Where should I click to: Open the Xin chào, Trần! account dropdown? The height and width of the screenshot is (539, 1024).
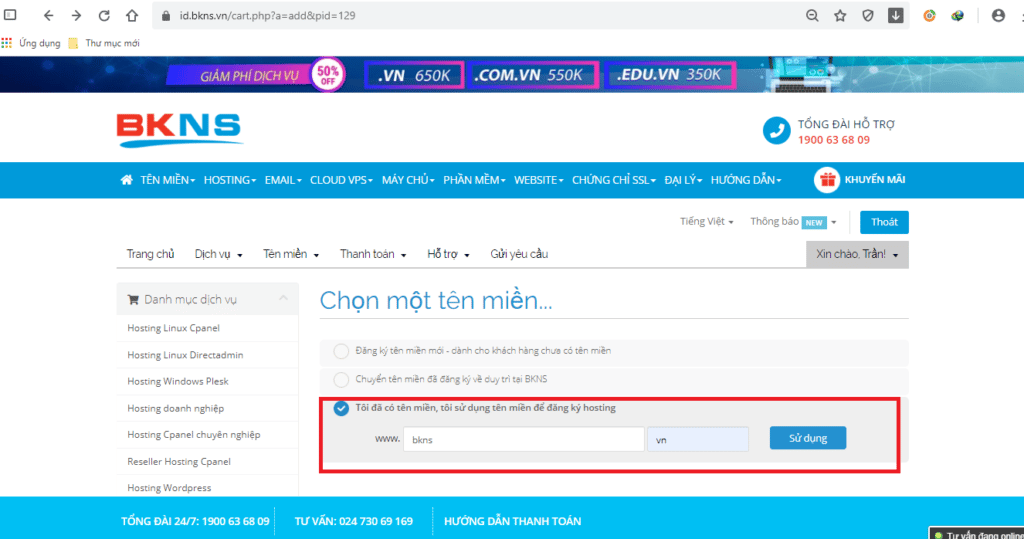click(x=857, y=254)
